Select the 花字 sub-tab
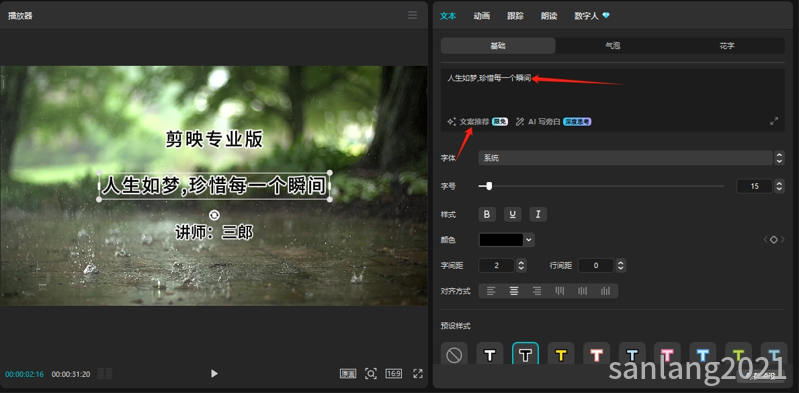The height and width of the screenshot is (393, 799). pyautogui.click(x=727, y=45)
